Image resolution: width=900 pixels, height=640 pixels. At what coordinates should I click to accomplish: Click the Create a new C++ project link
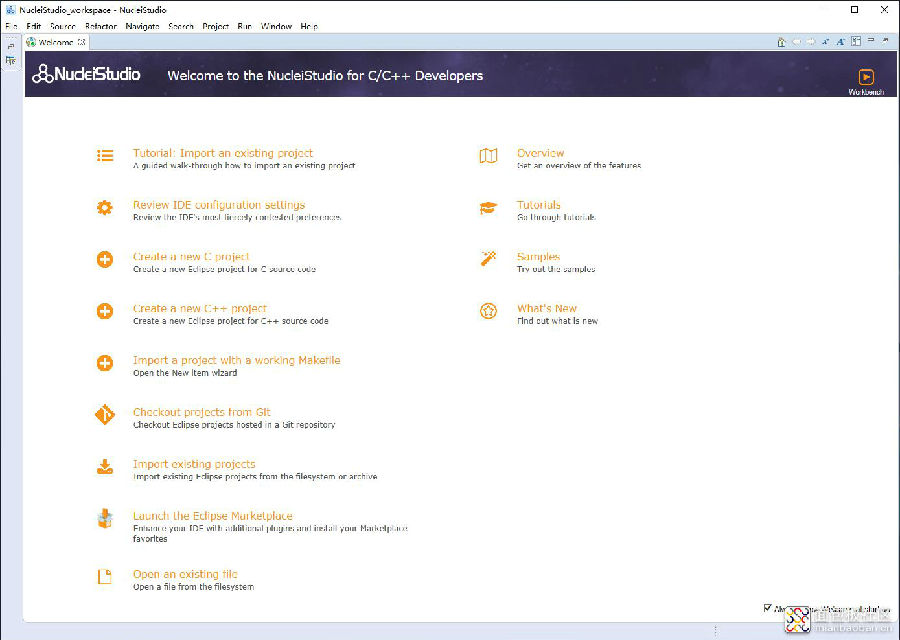tap(200, 308)
